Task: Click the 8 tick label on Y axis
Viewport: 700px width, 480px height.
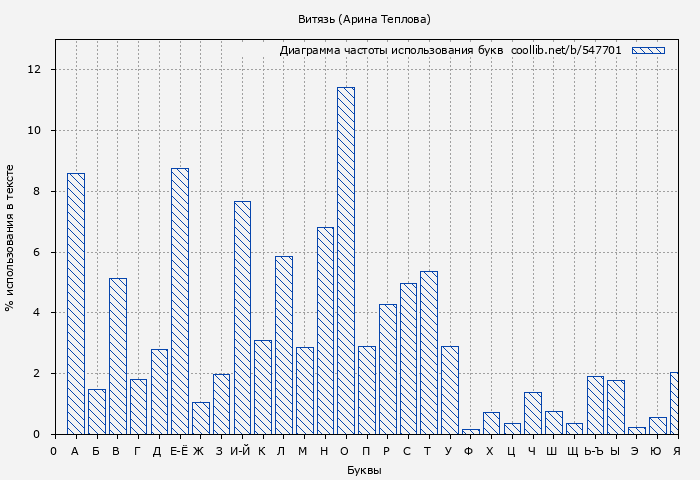Action: coord(37,191)
